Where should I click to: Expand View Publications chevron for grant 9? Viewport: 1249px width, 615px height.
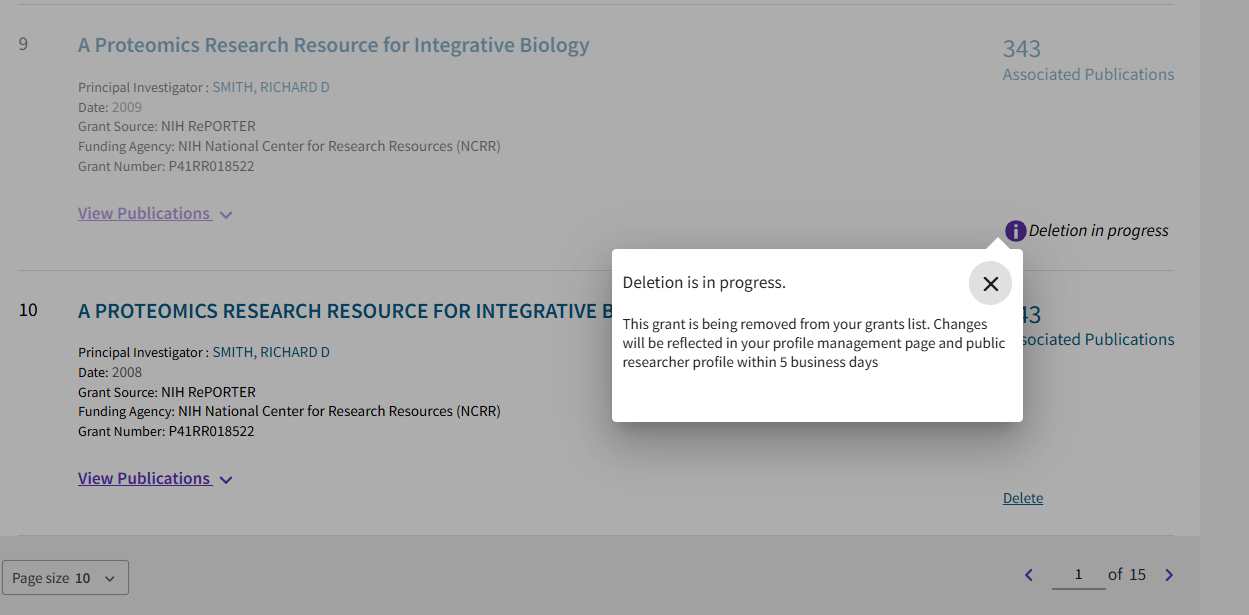[226, 215]
